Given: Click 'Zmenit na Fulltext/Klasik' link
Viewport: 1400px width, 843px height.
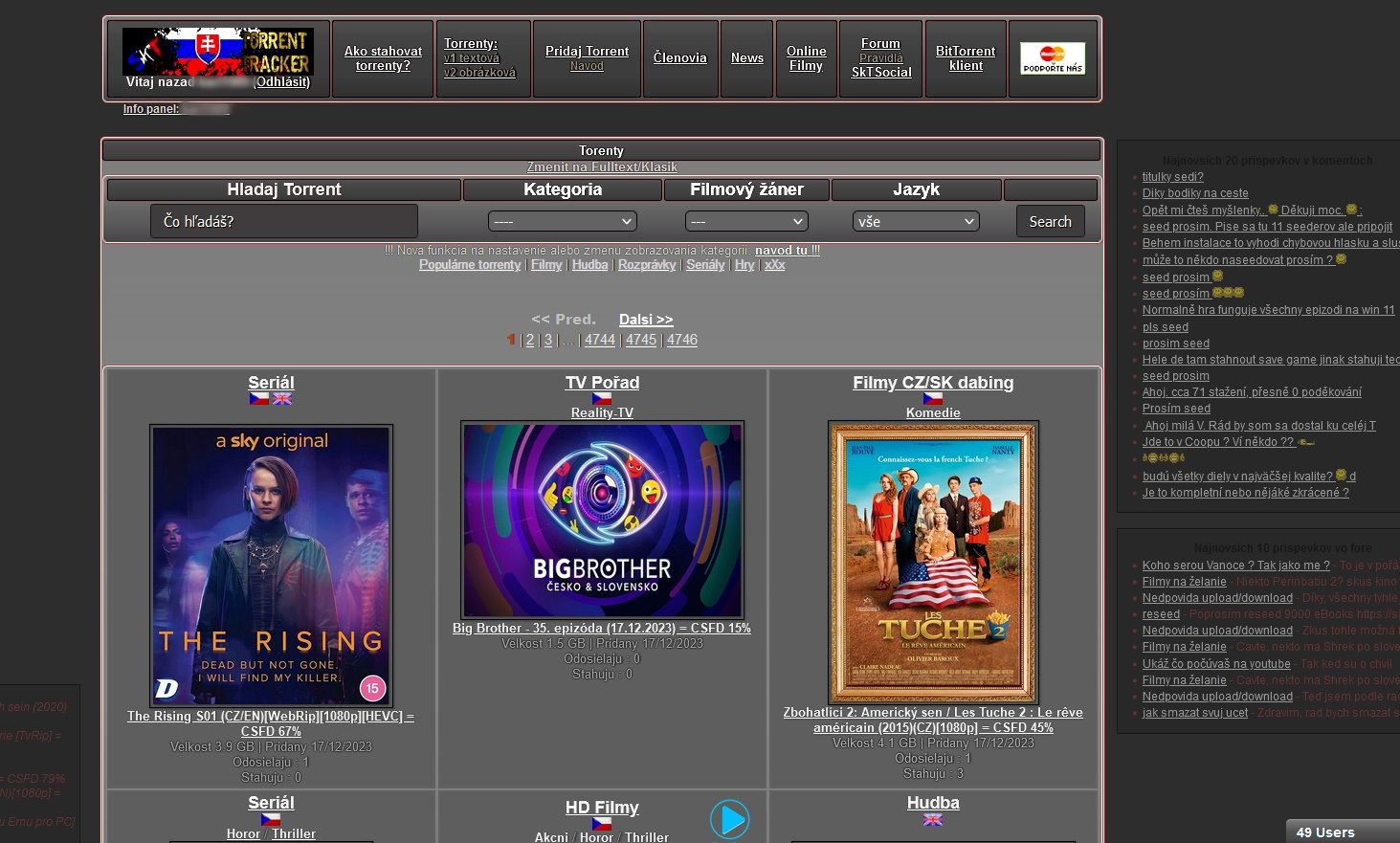Looking at the screenshot, I should pos(602,166).
